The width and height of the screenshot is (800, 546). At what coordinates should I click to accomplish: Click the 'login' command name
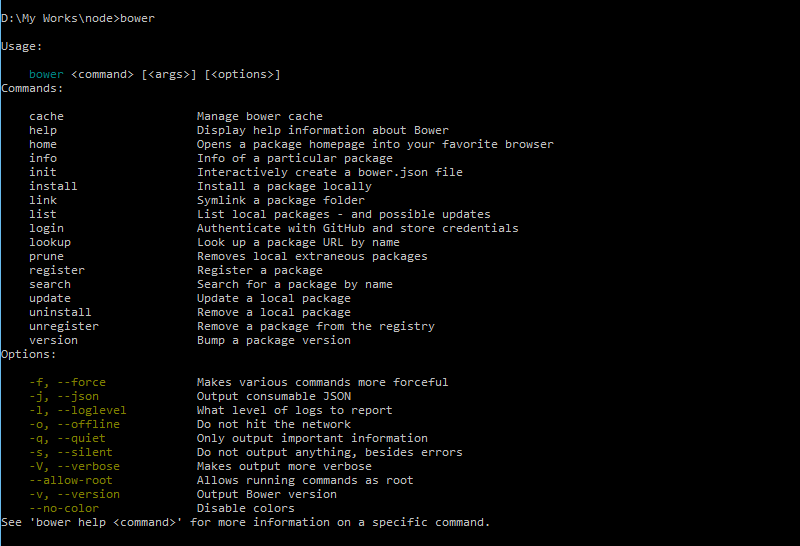(47, 228)
